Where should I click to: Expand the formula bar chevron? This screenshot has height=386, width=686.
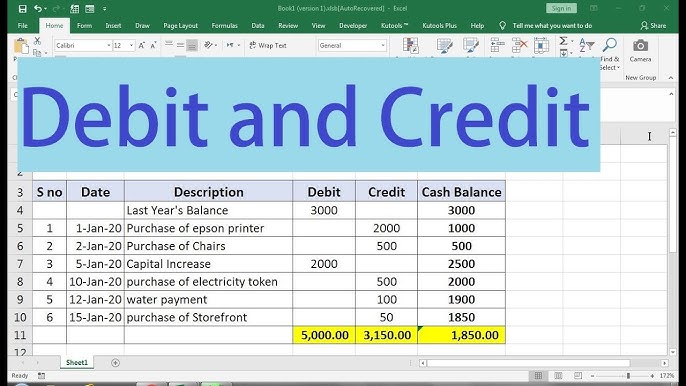(671, 94)
